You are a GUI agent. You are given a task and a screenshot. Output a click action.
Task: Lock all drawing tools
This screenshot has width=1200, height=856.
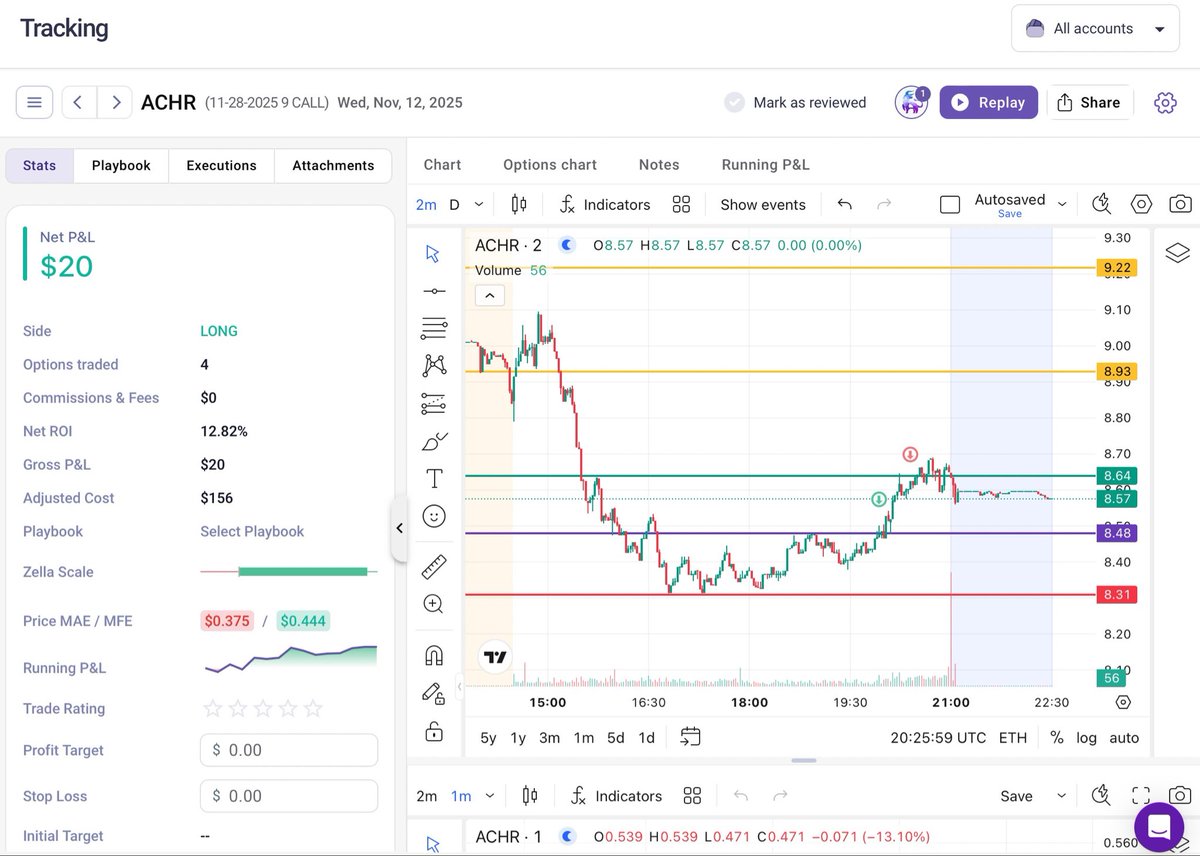click(x=434, y=731)
